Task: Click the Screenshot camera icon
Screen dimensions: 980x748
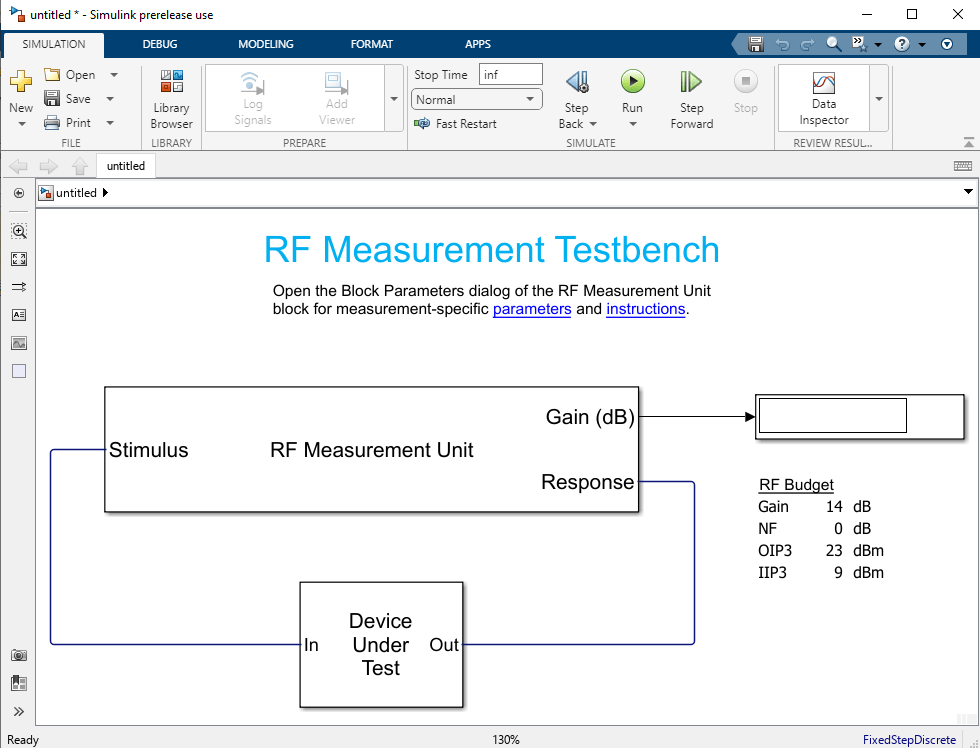Action: [x=19, y=655]
